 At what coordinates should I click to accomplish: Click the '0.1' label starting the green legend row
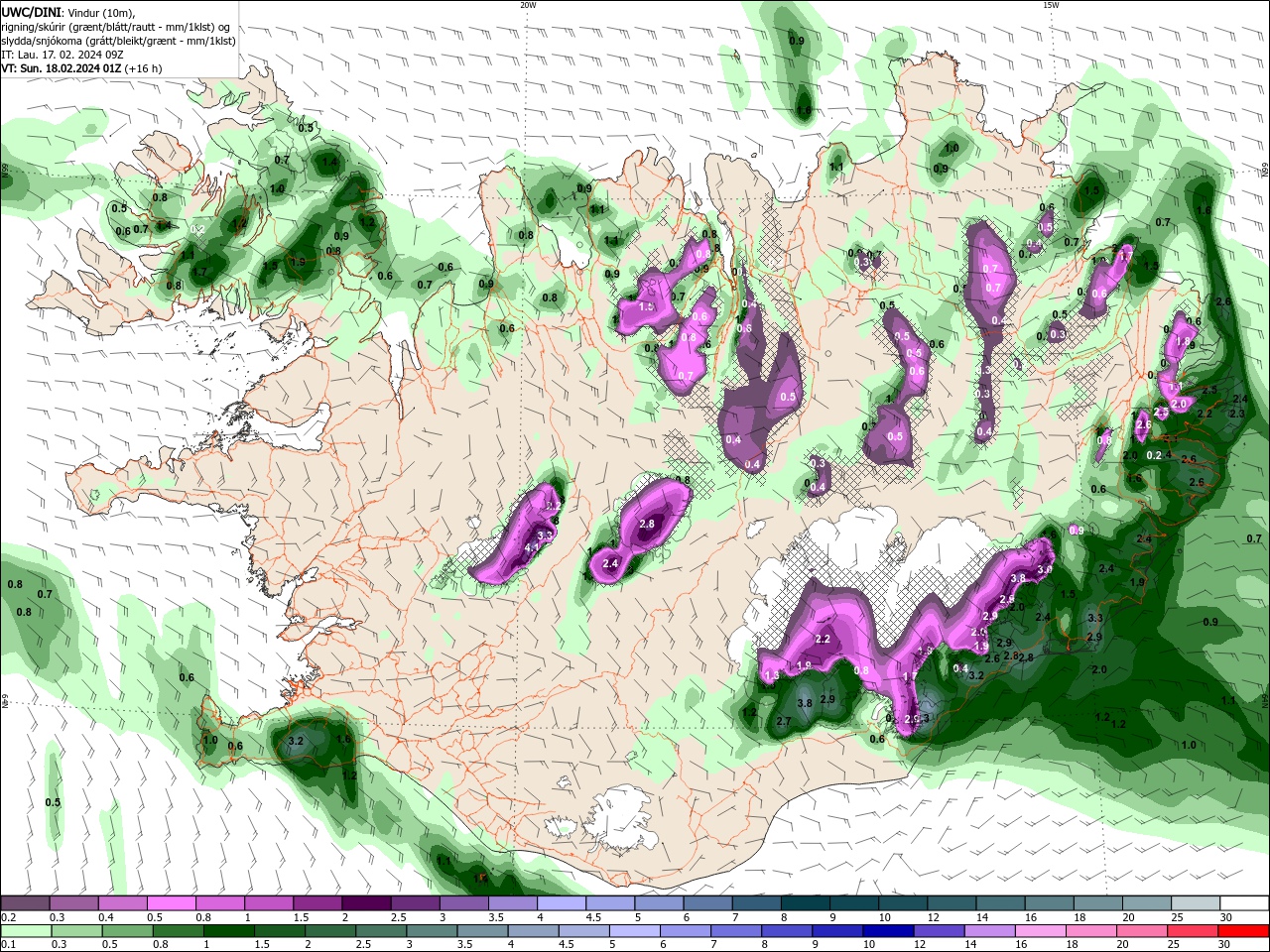[x=8, y=945]
